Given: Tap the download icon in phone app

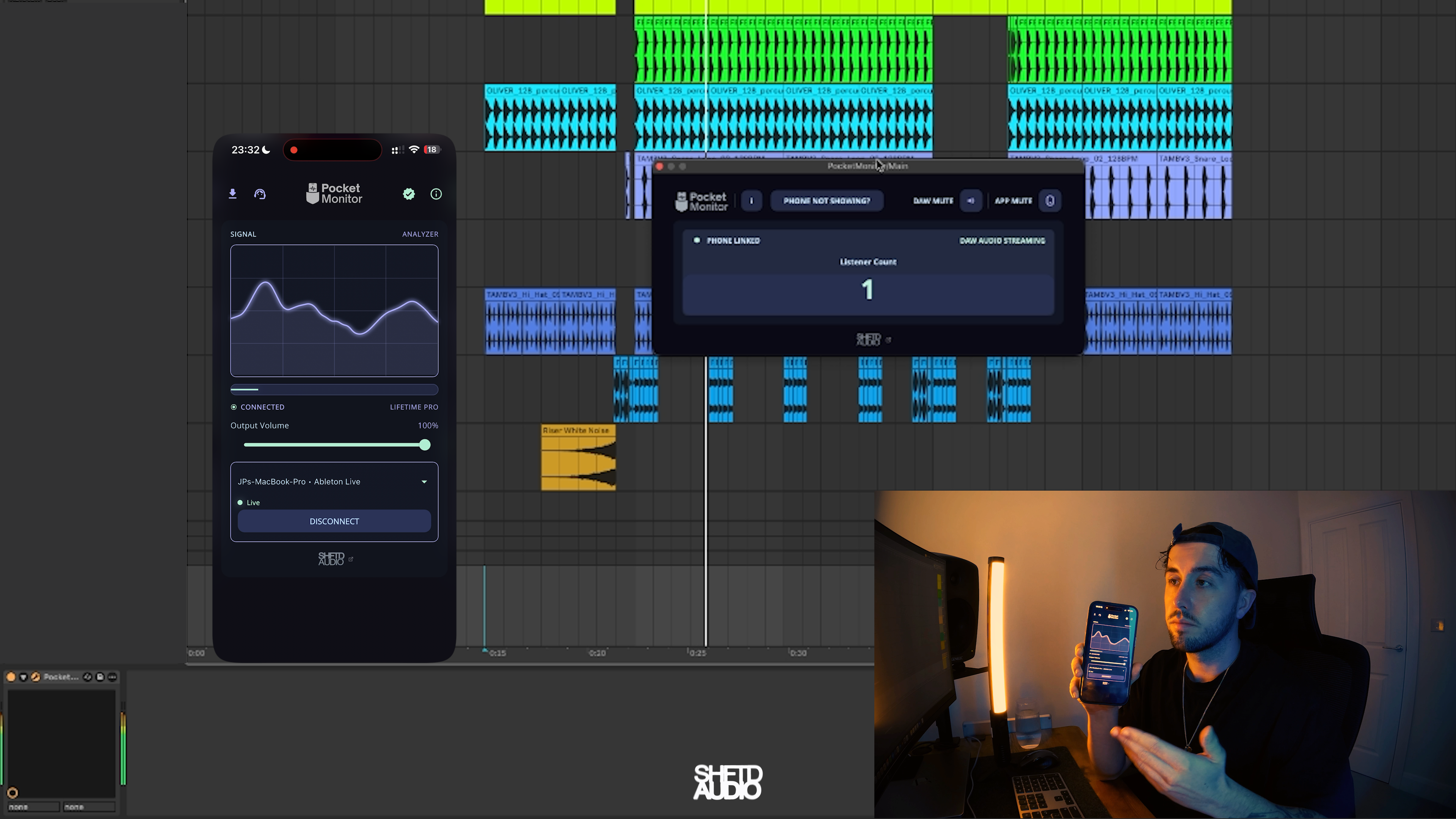Looking at the screenshot, I should 232,194.
